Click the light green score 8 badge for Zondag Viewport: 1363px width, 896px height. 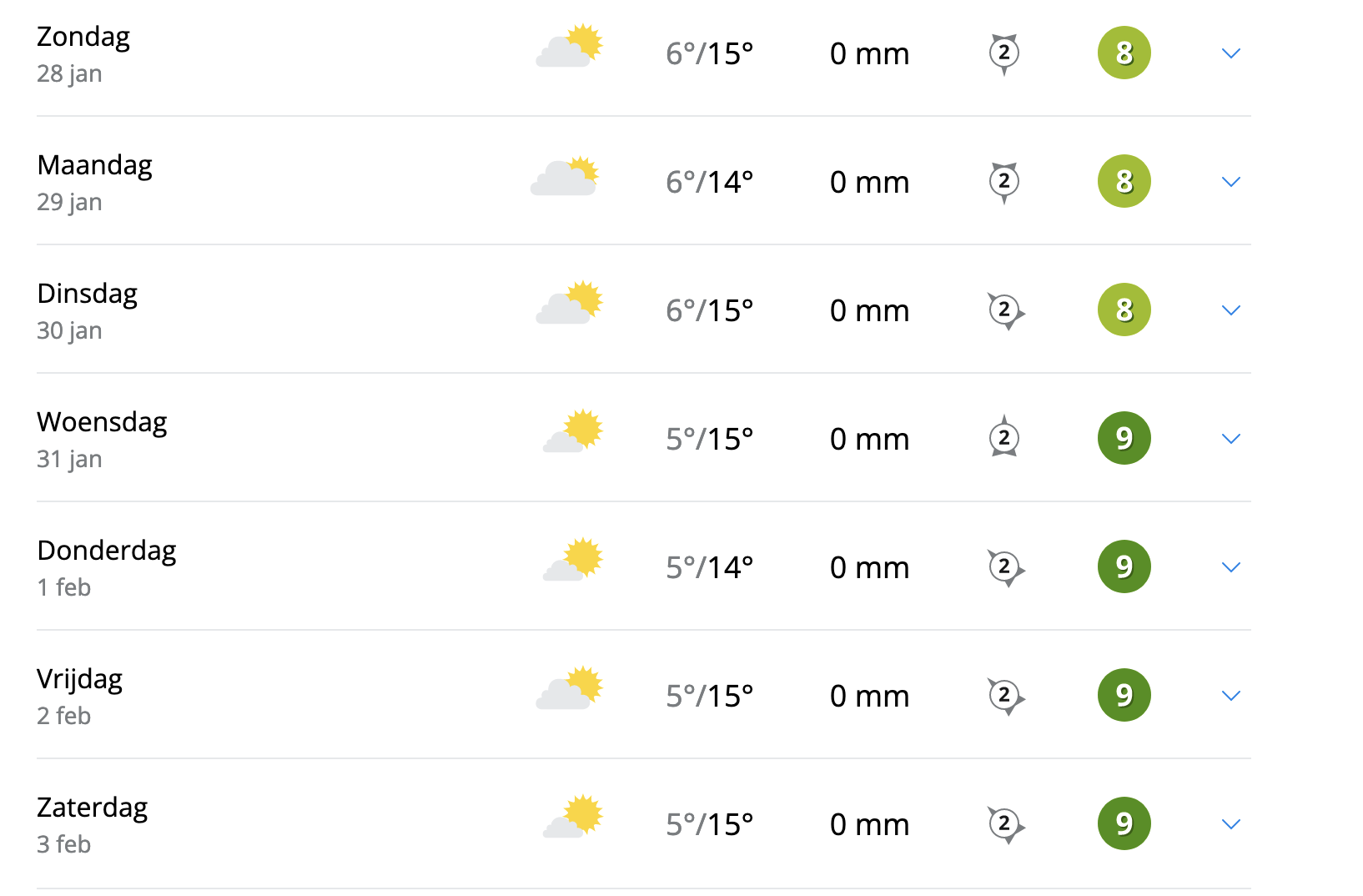pyautogui.click(x=1124, y=53)
